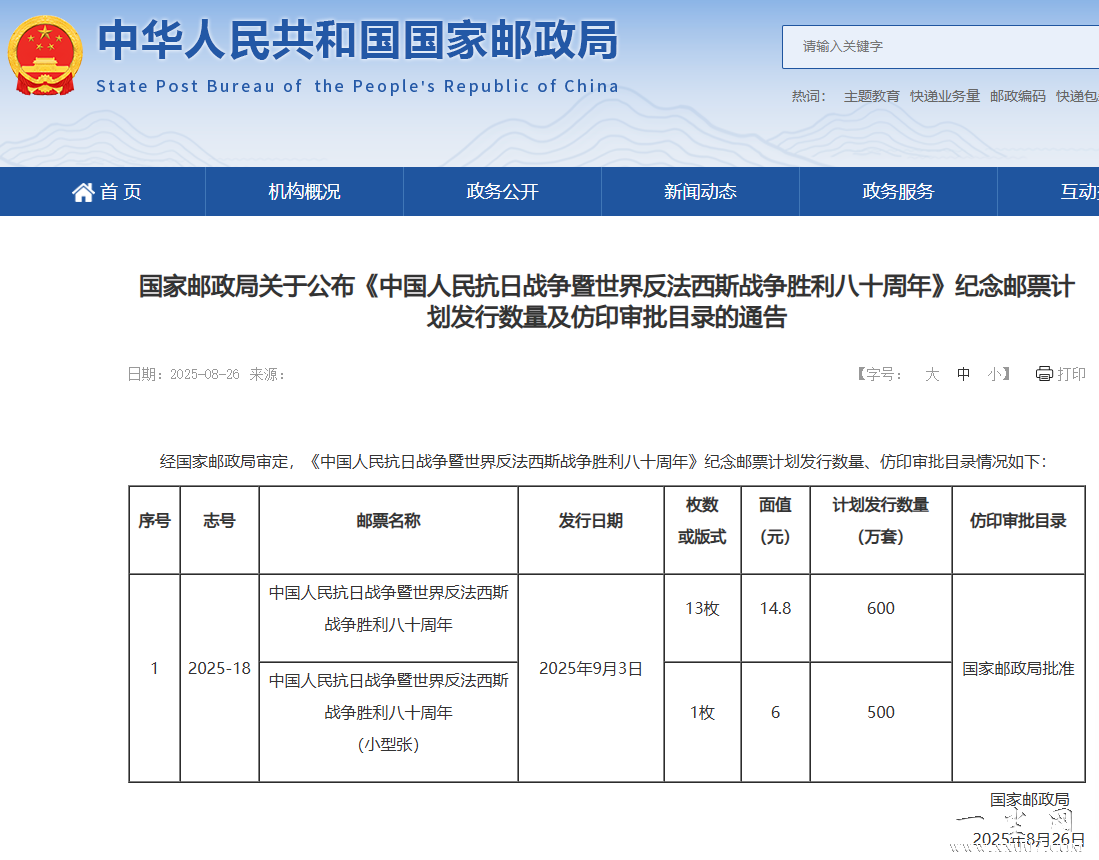
Task: Open the 首页 navigation item
Action: pyautogui.click(x=107, y=191)
